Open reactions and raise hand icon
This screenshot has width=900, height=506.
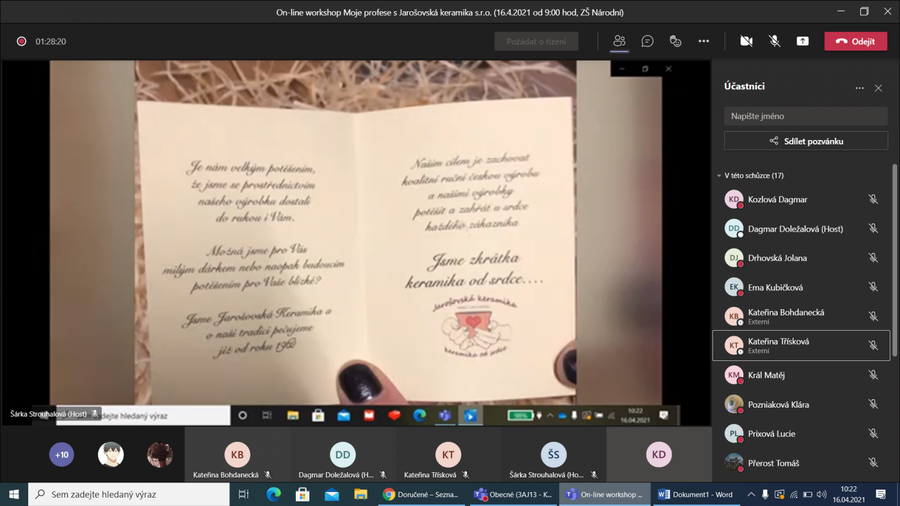point(676,41)
